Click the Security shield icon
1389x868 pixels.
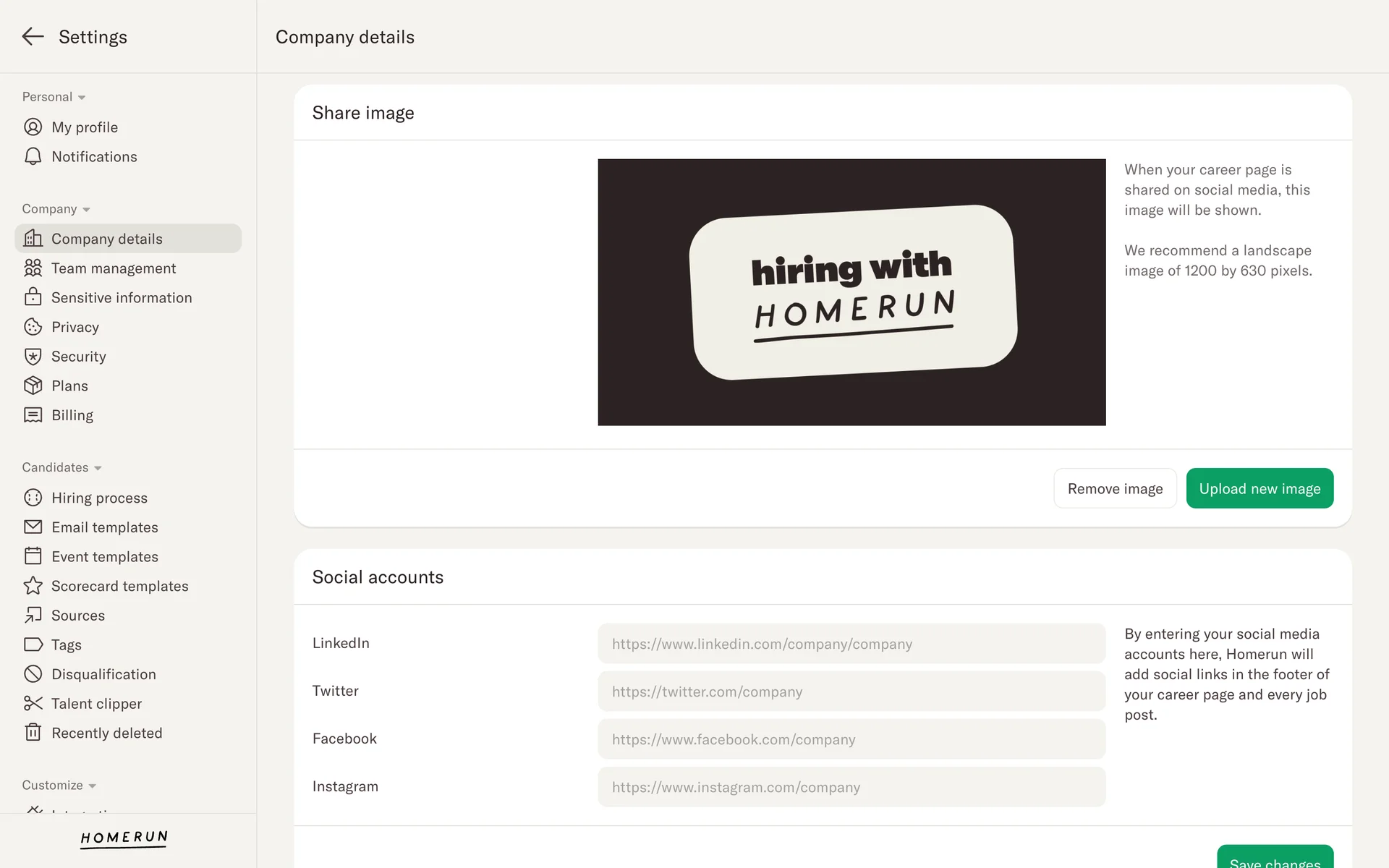point(33,357)
